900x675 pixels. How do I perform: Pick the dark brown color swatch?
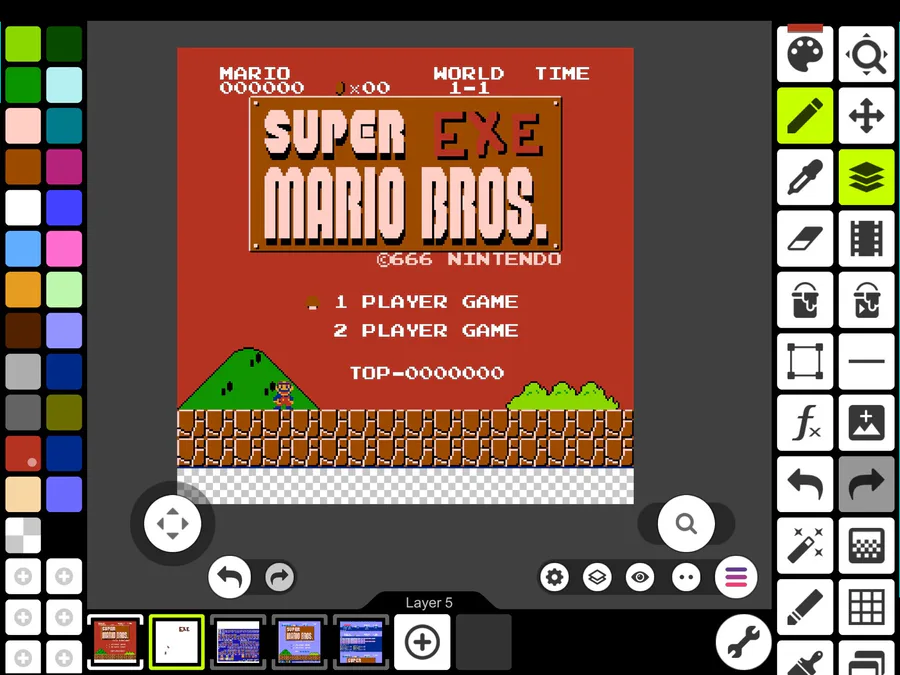coord(23,330)
